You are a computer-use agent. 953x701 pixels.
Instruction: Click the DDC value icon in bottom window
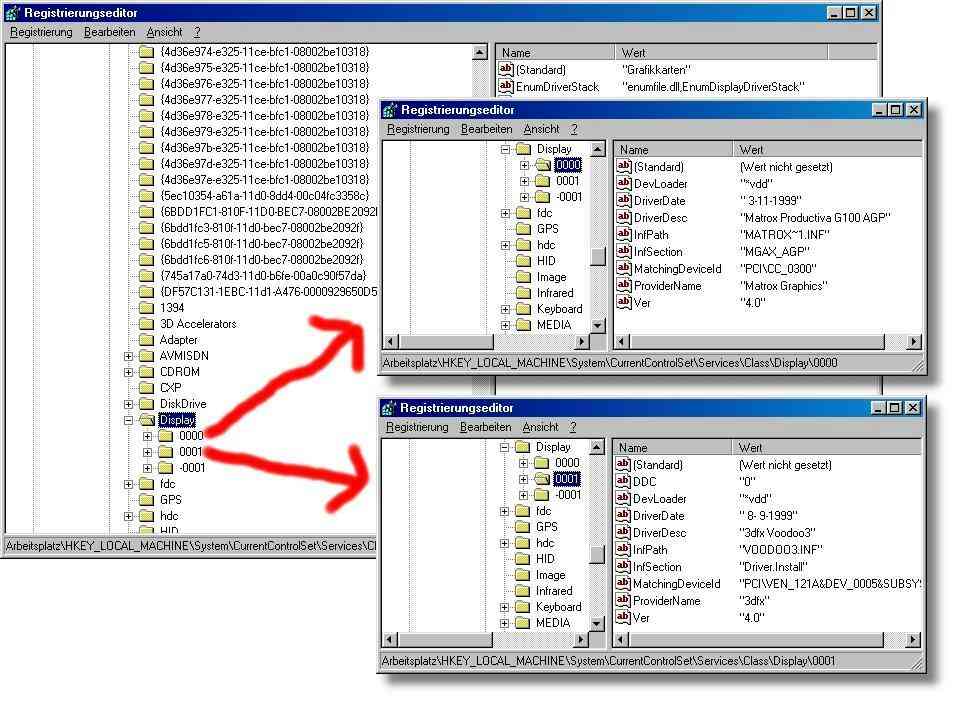coord(624,482)
